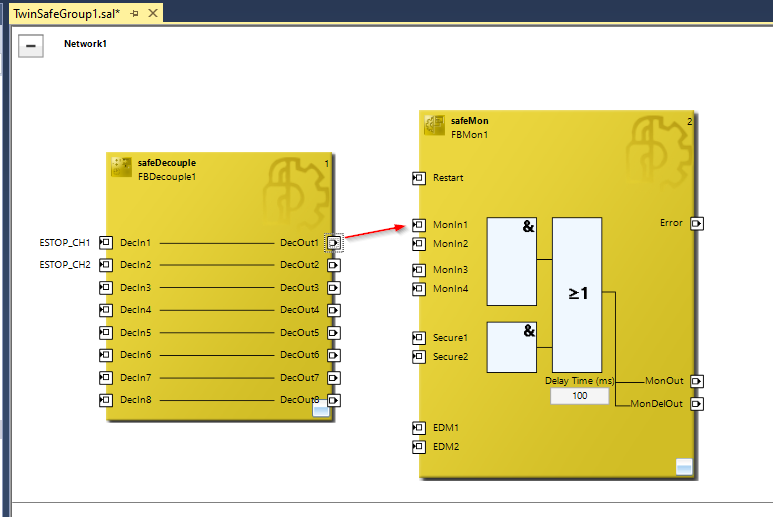Click the MonIn3 input port

419,270
